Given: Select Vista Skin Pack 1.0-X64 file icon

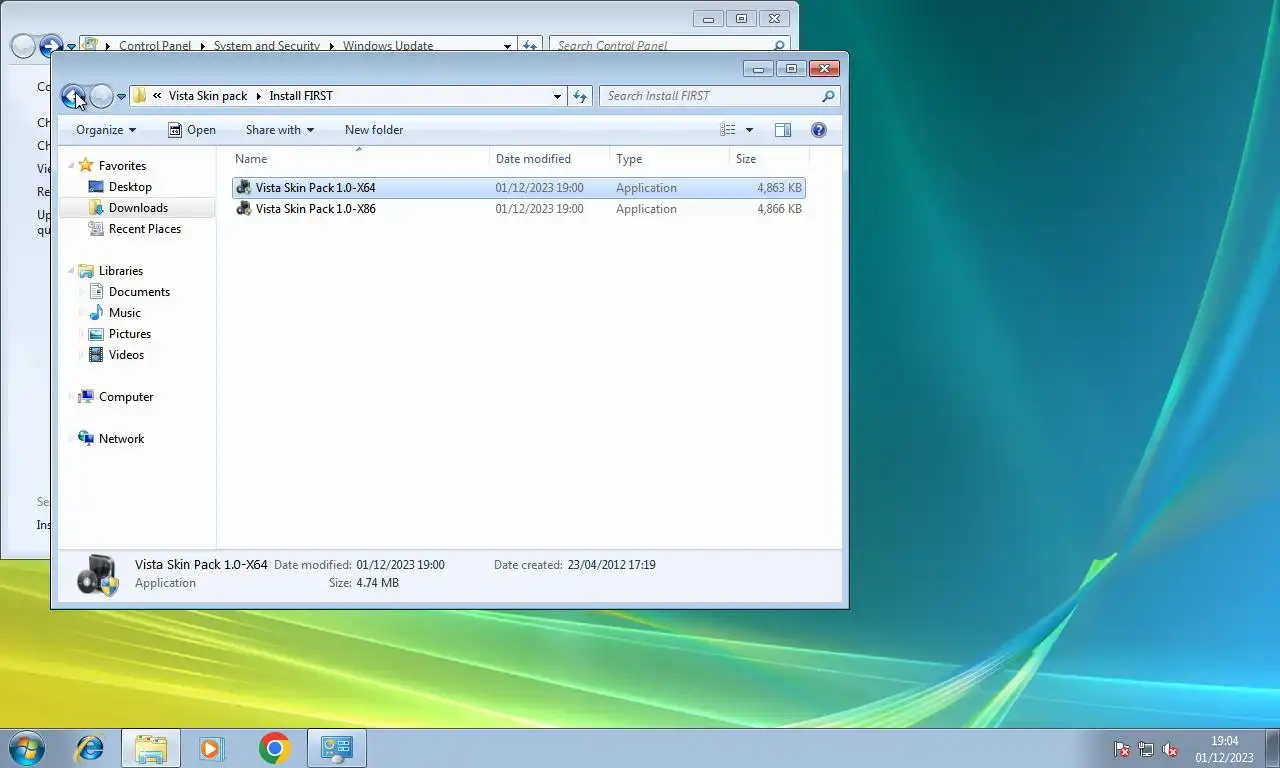Looking at the screenshot, I should 243,188.
